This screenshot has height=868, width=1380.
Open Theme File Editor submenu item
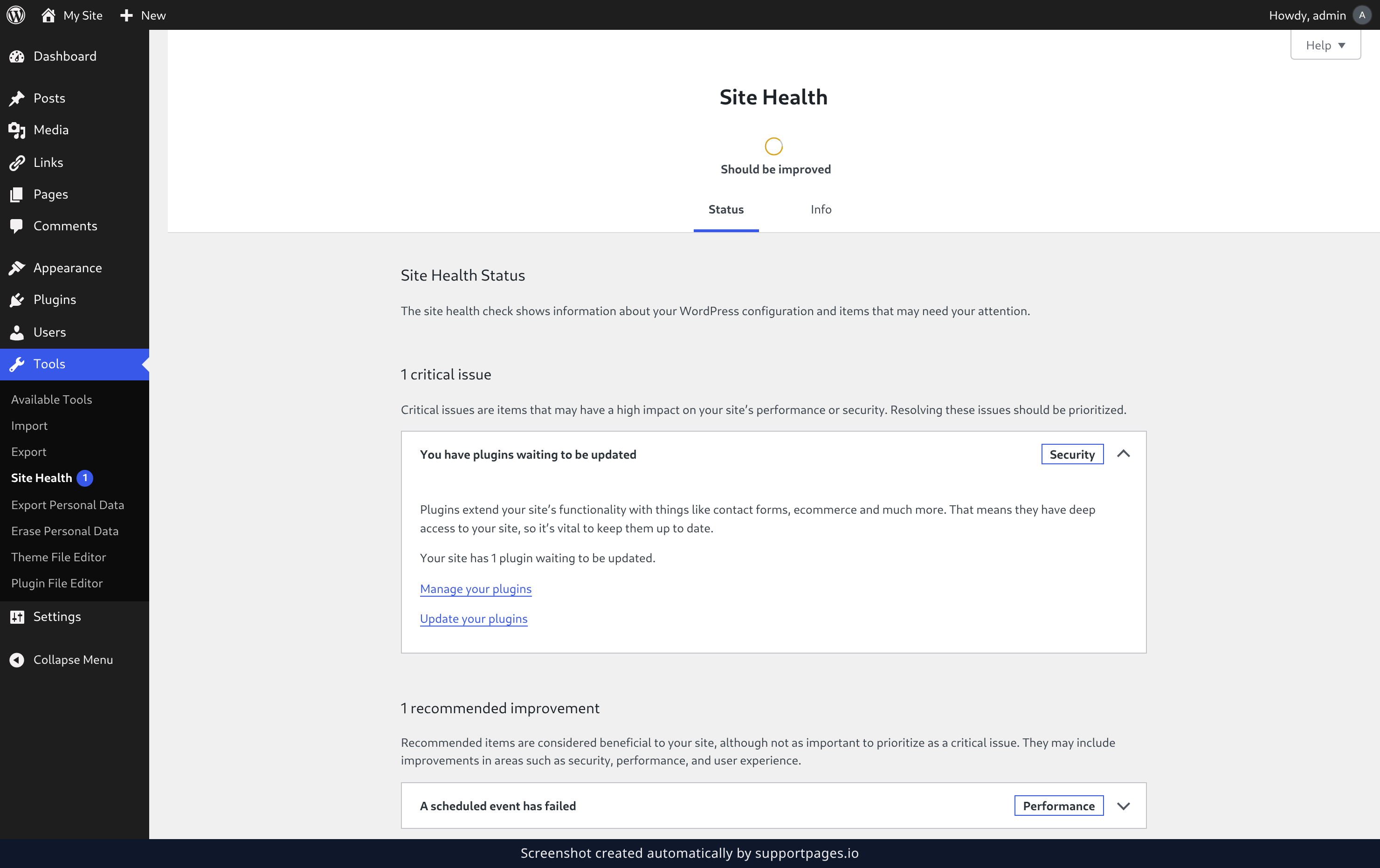[x=58, y=557]
